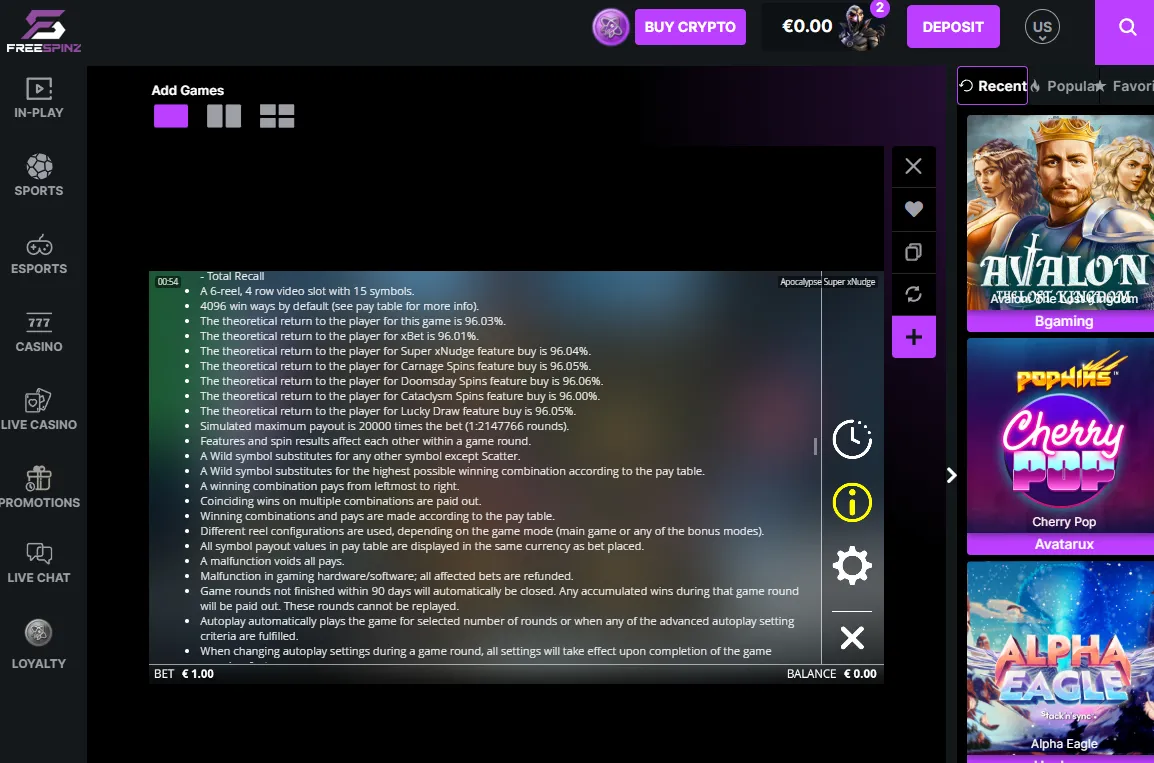Click the '- Total Recall' line

pos(232,276)
